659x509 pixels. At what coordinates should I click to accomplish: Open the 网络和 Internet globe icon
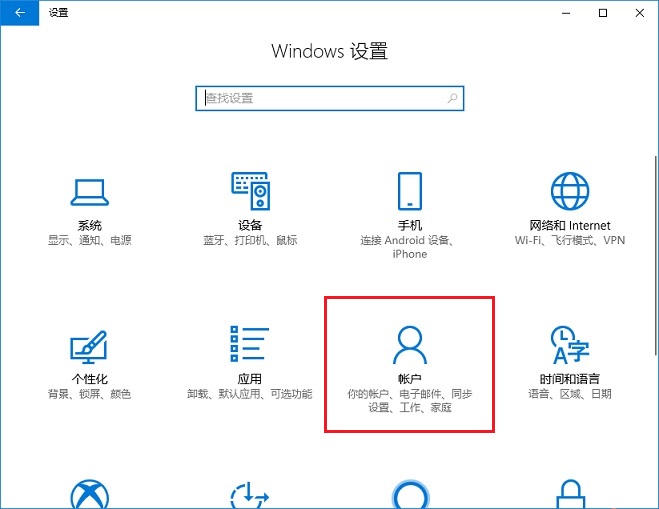(x=570, y=190)
